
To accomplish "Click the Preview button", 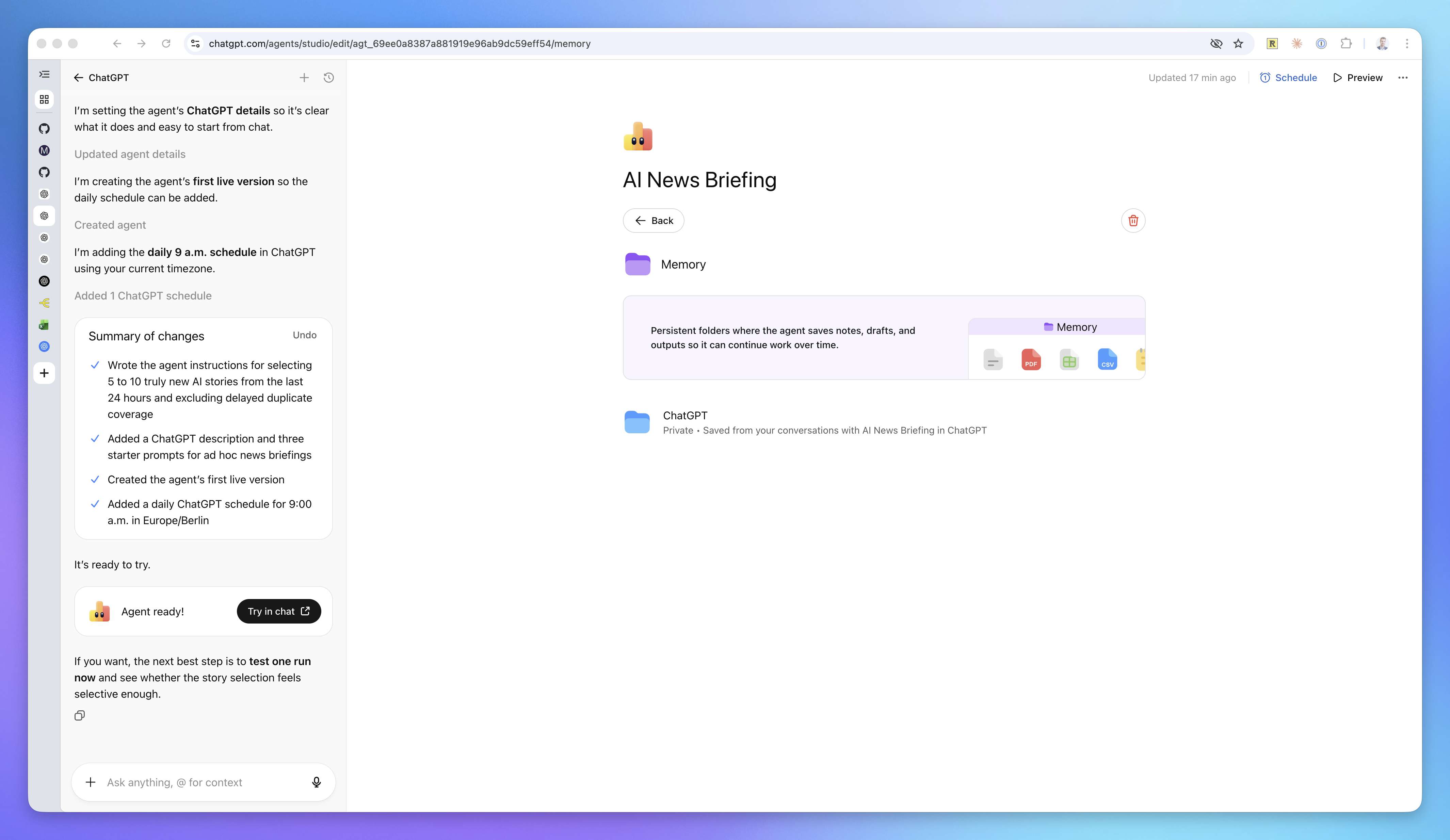I will point(1358,78).
